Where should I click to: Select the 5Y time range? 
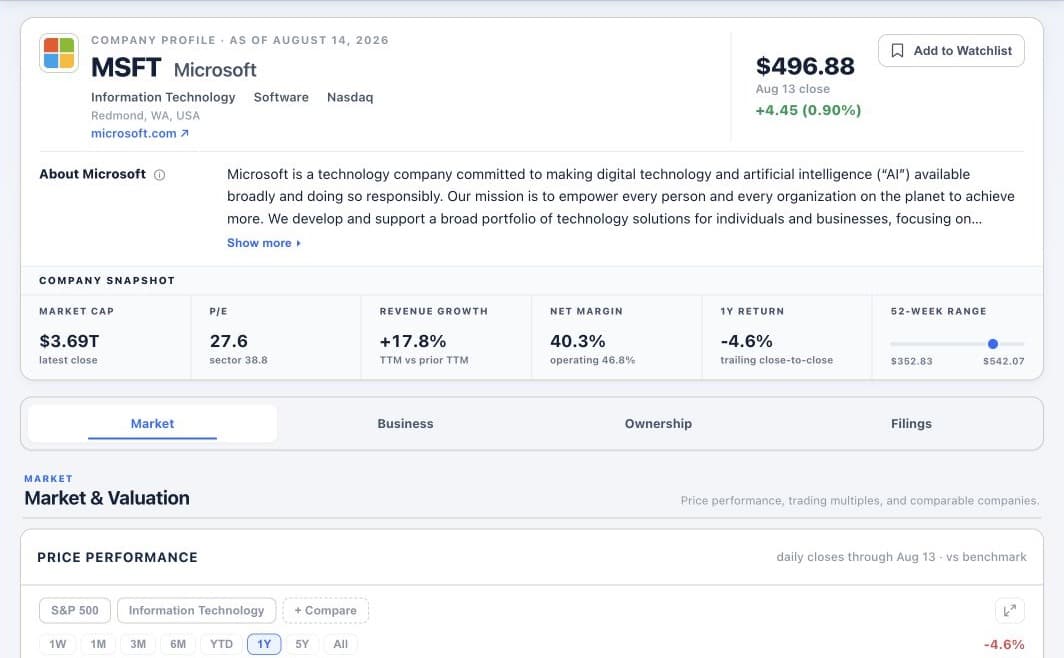click(x=302, y=644)
